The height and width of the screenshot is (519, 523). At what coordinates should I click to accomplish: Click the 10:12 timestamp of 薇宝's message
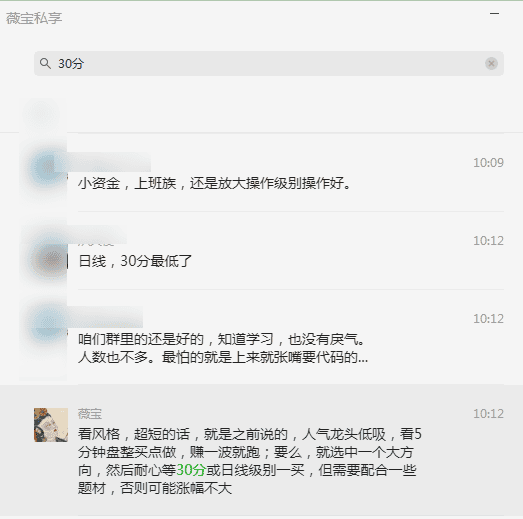488,414
